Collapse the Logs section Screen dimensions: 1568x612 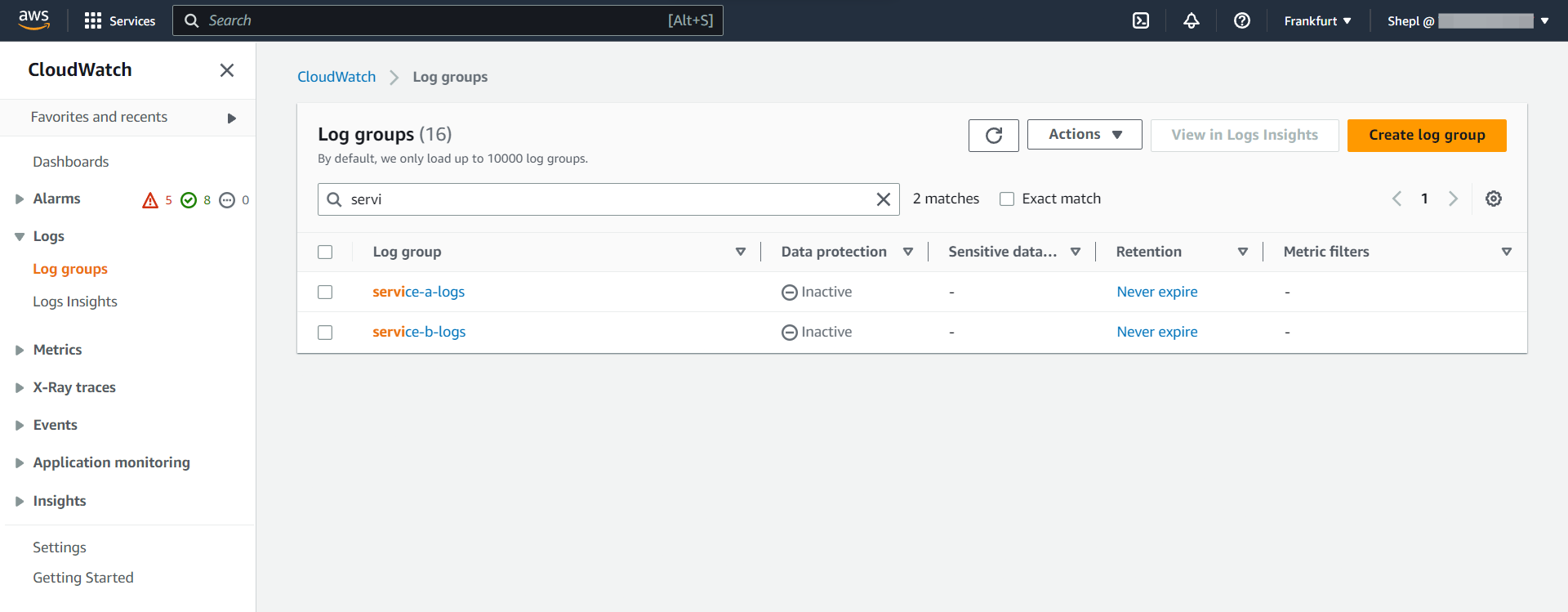pyautogui.click(x=20, y=237)
